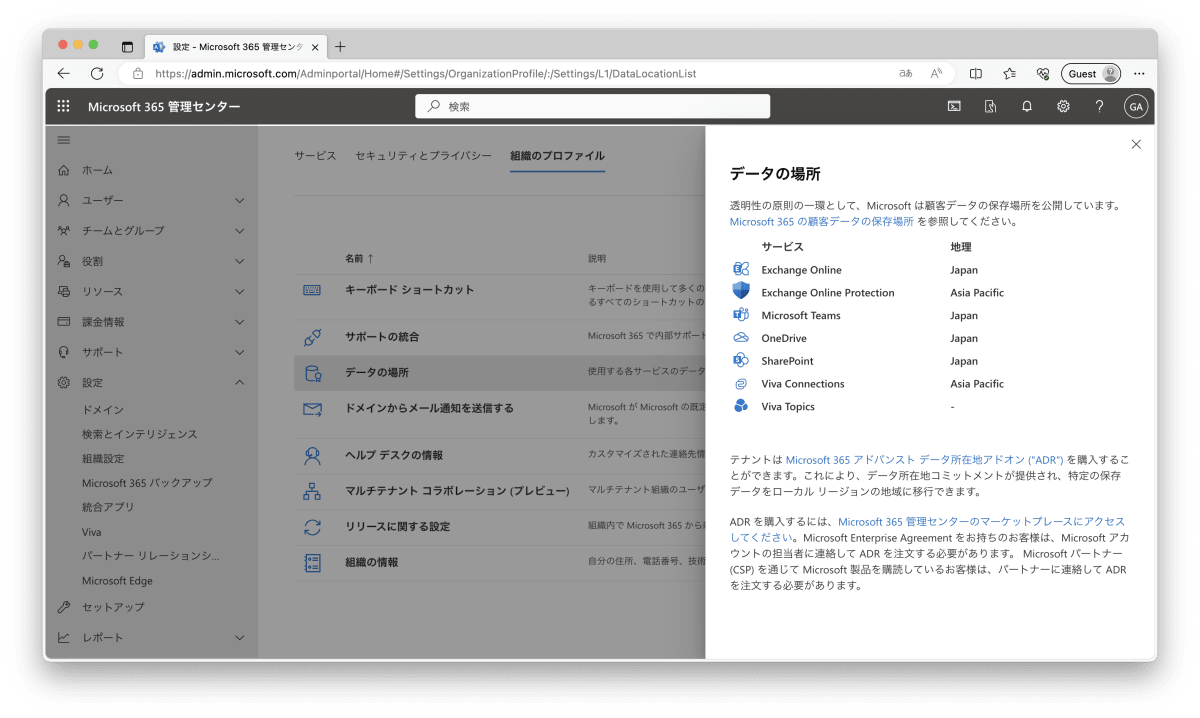Open Microsoft 365 の顧客データの保存場所 link

coord(821,222)
